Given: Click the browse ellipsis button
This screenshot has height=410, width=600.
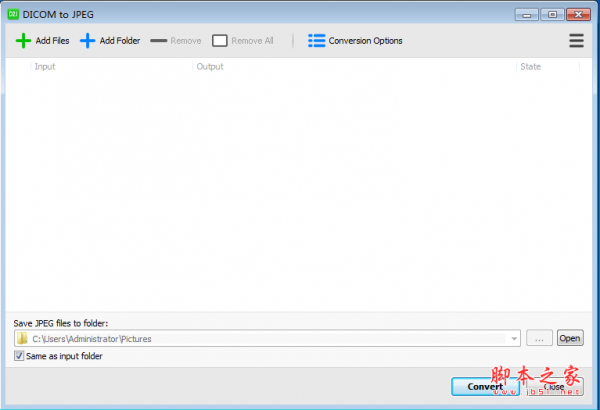Looking at the screenshot, I should (x=539, y=338).
